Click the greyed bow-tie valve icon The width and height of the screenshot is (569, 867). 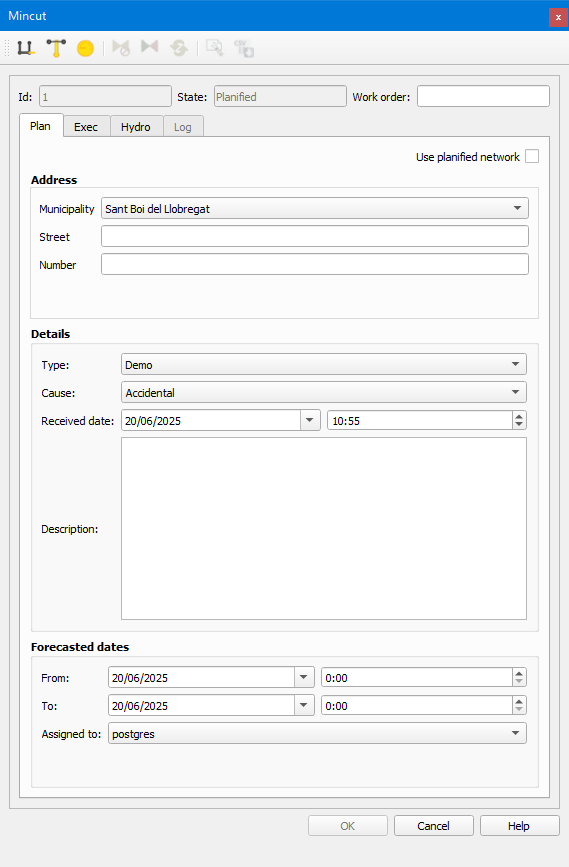[x=149, y=46]
